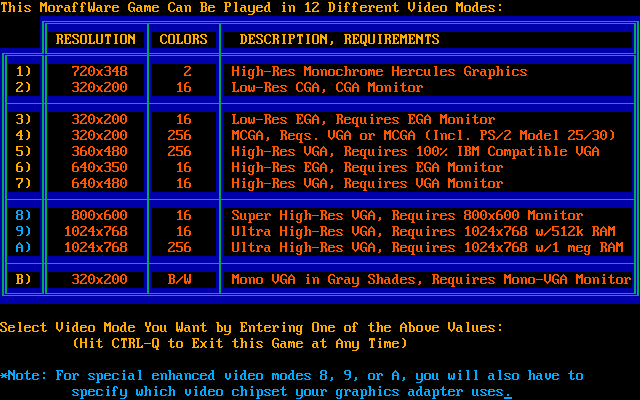This screenshot has width=640, height=400.
Task: Choose option 2) Low-Res CGA
Action: (x=24, y=88)
